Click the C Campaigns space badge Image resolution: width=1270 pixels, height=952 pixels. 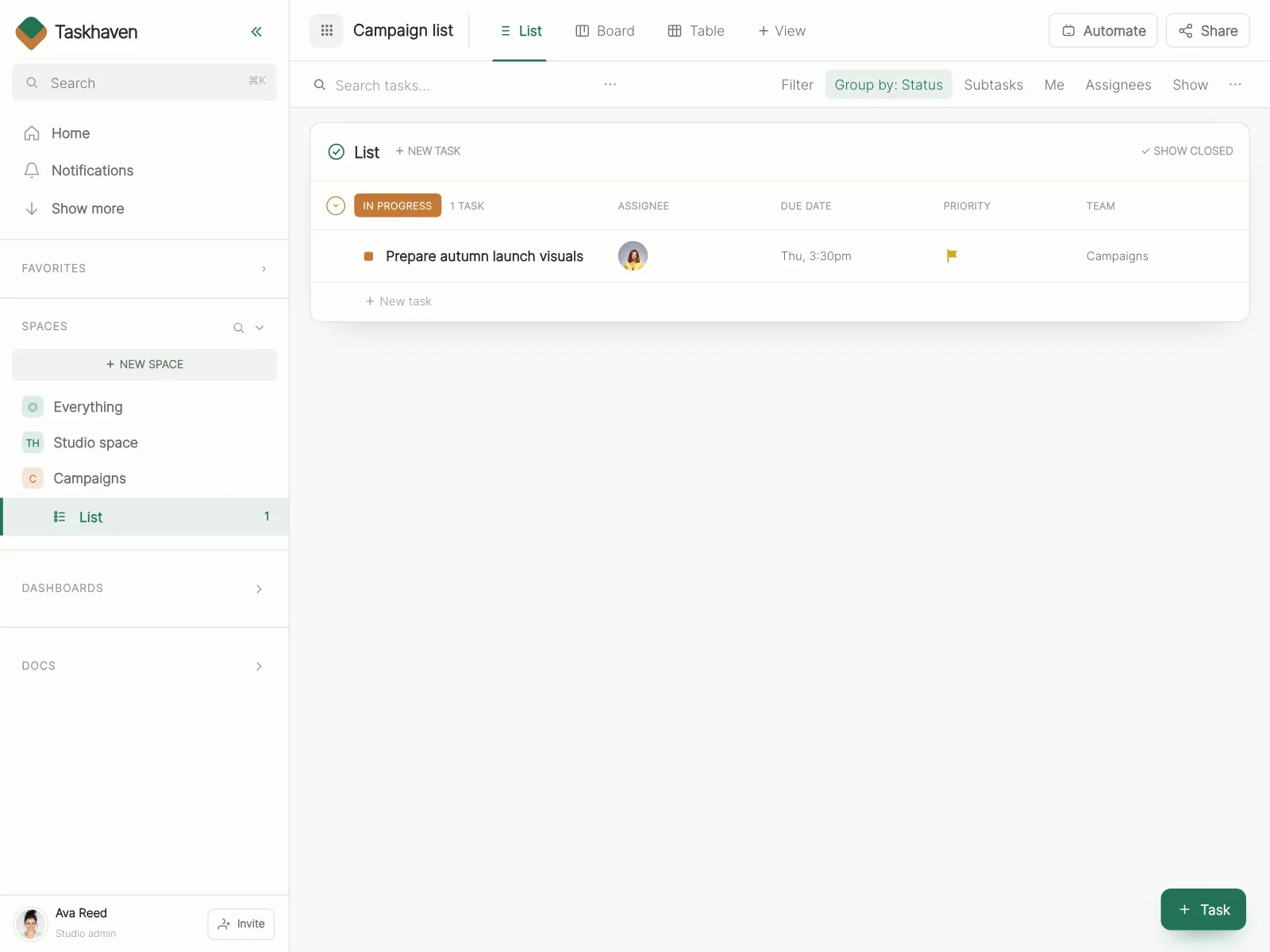point(33,478)
